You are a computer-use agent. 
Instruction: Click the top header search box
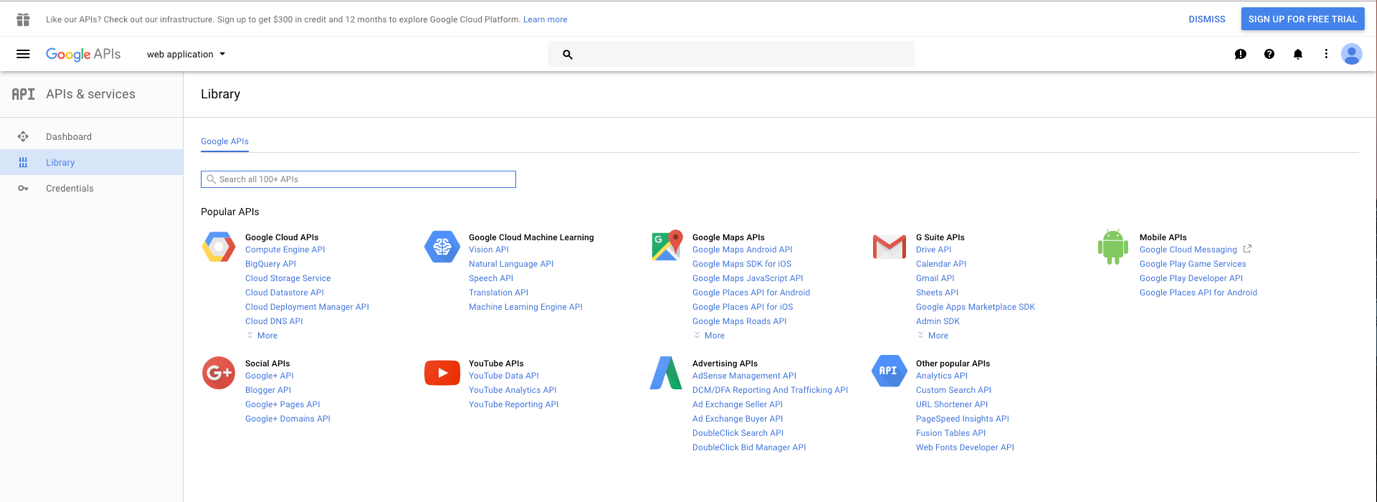click(731, 54)
